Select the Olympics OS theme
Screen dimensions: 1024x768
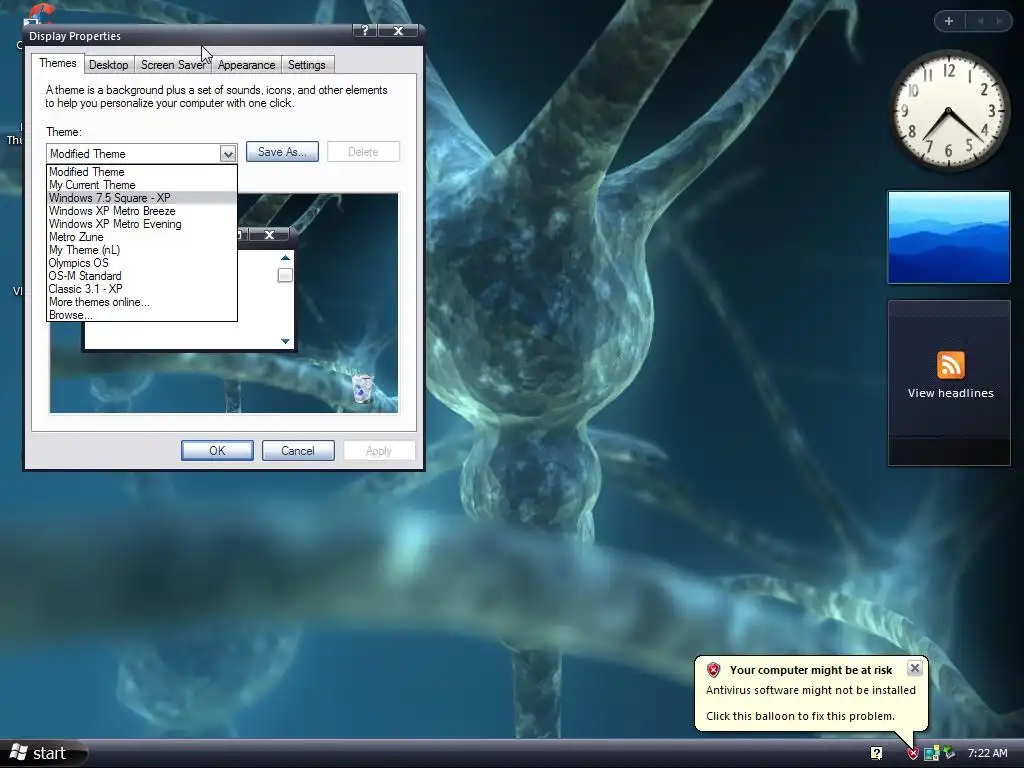(142, 263)
